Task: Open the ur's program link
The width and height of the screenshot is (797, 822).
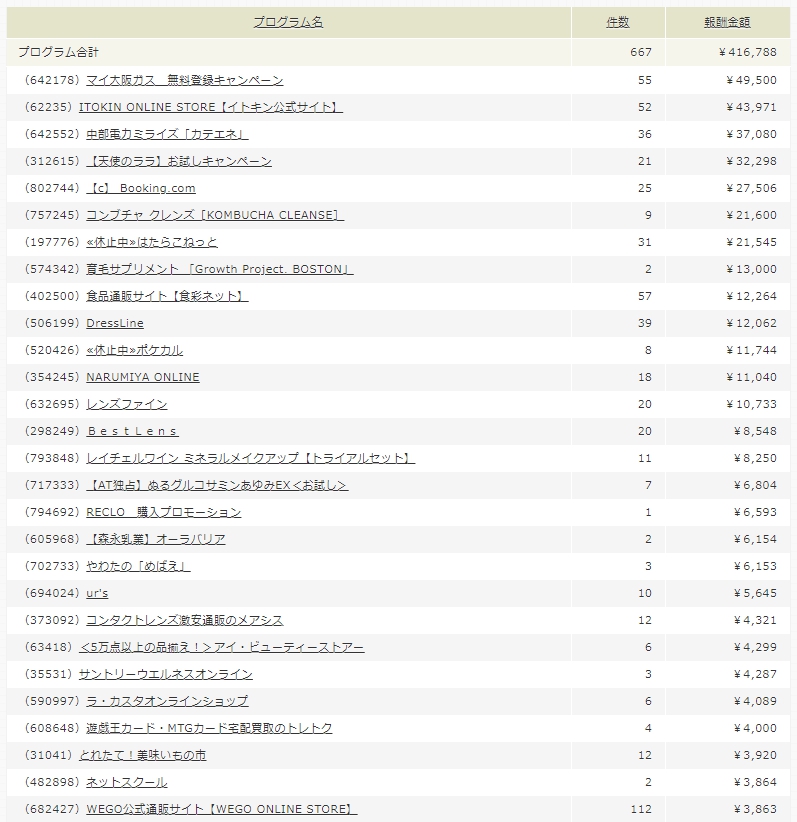Action: coord(97,593)
